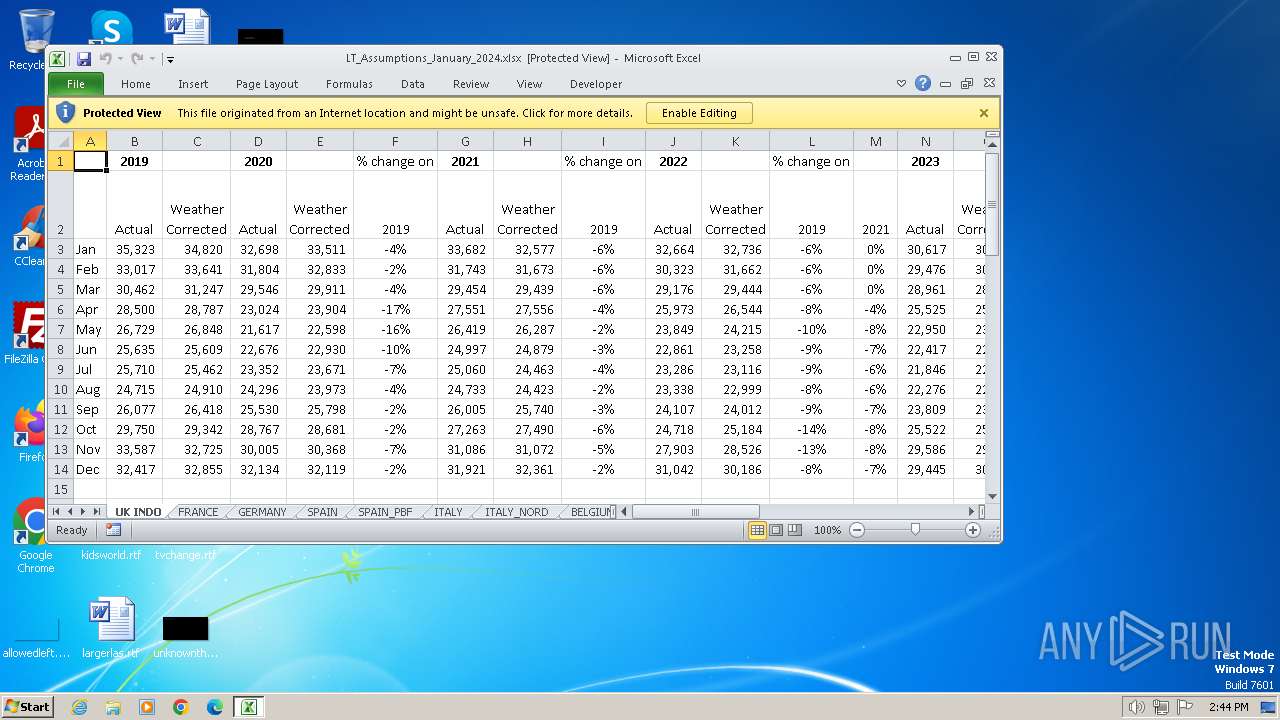1280x720 pixels.
Task: Select column F header
Action: (395, 141)
